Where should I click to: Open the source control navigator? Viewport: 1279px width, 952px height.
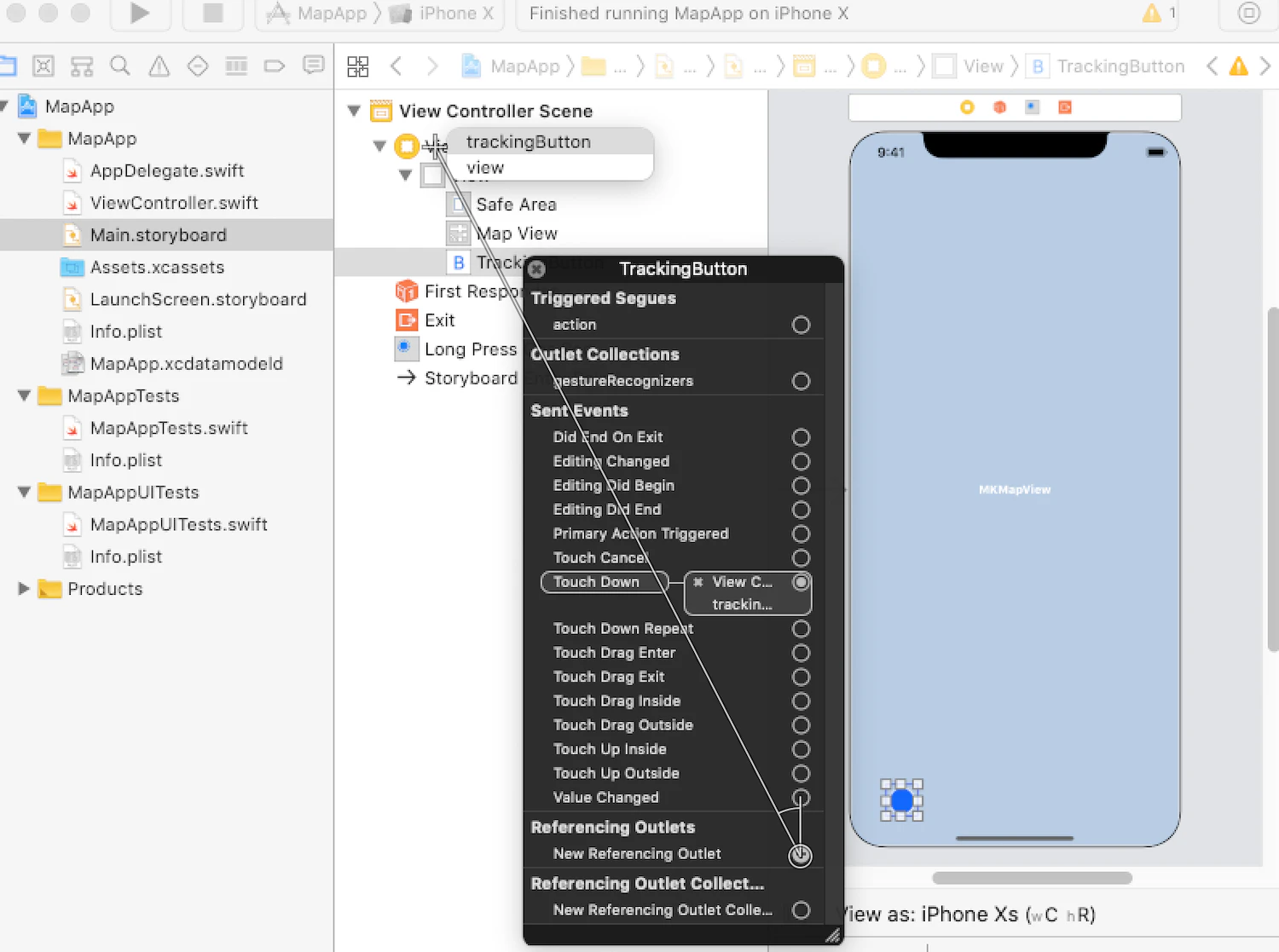pyautogui.click(x=43, y=66)
